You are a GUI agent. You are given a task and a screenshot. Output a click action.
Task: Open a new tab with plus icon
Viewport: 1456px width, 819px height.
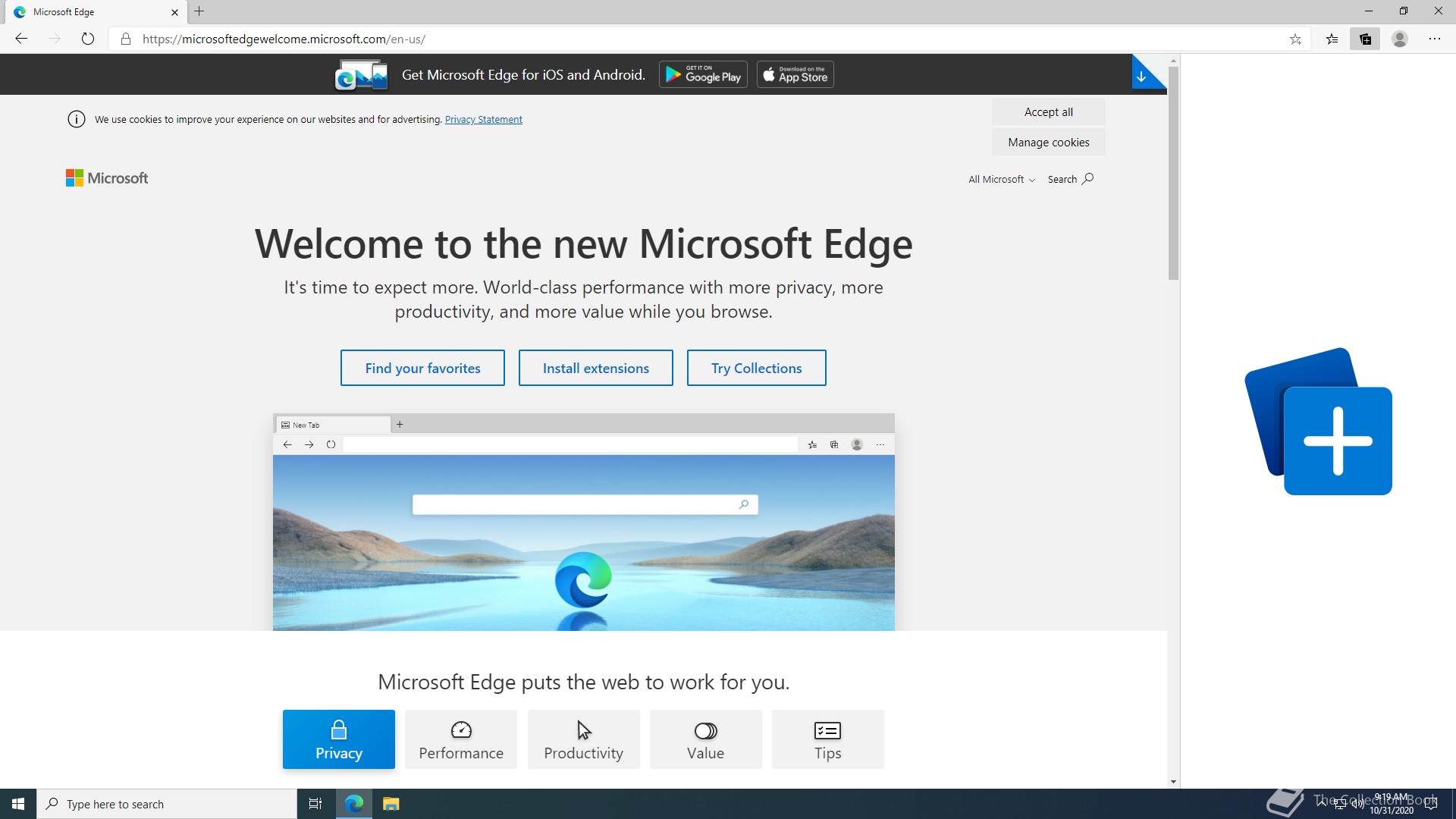tap(199, 11)
